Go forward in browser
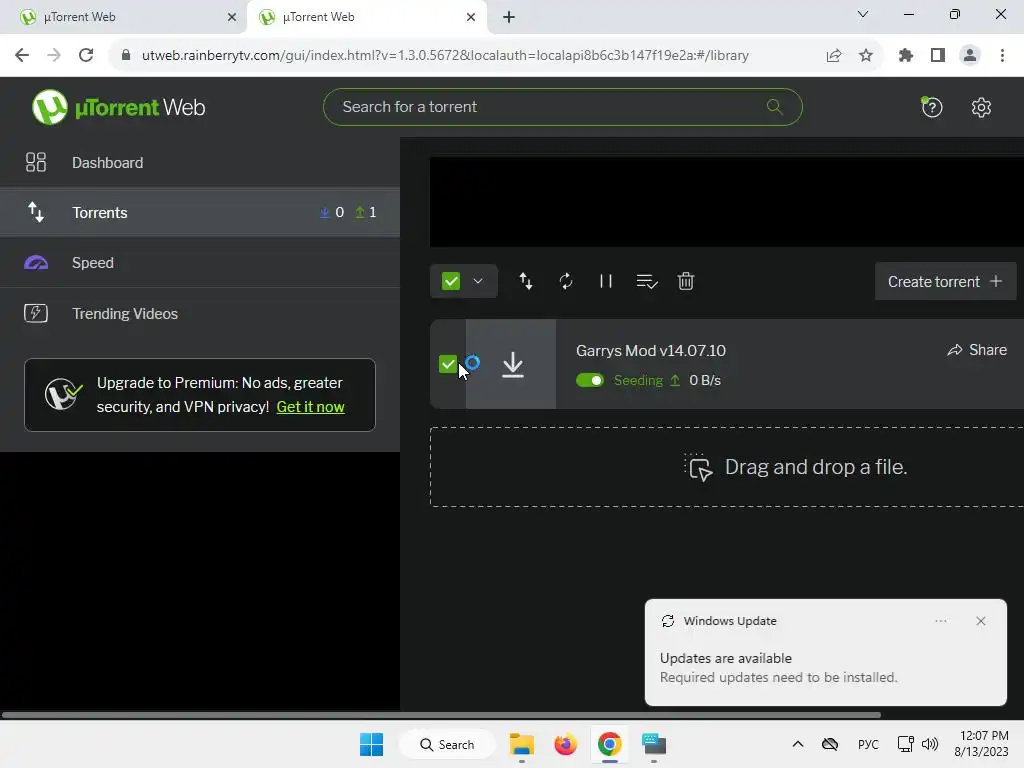The width and height of the screenshot is (1024, 768). [x=54, y=56]
